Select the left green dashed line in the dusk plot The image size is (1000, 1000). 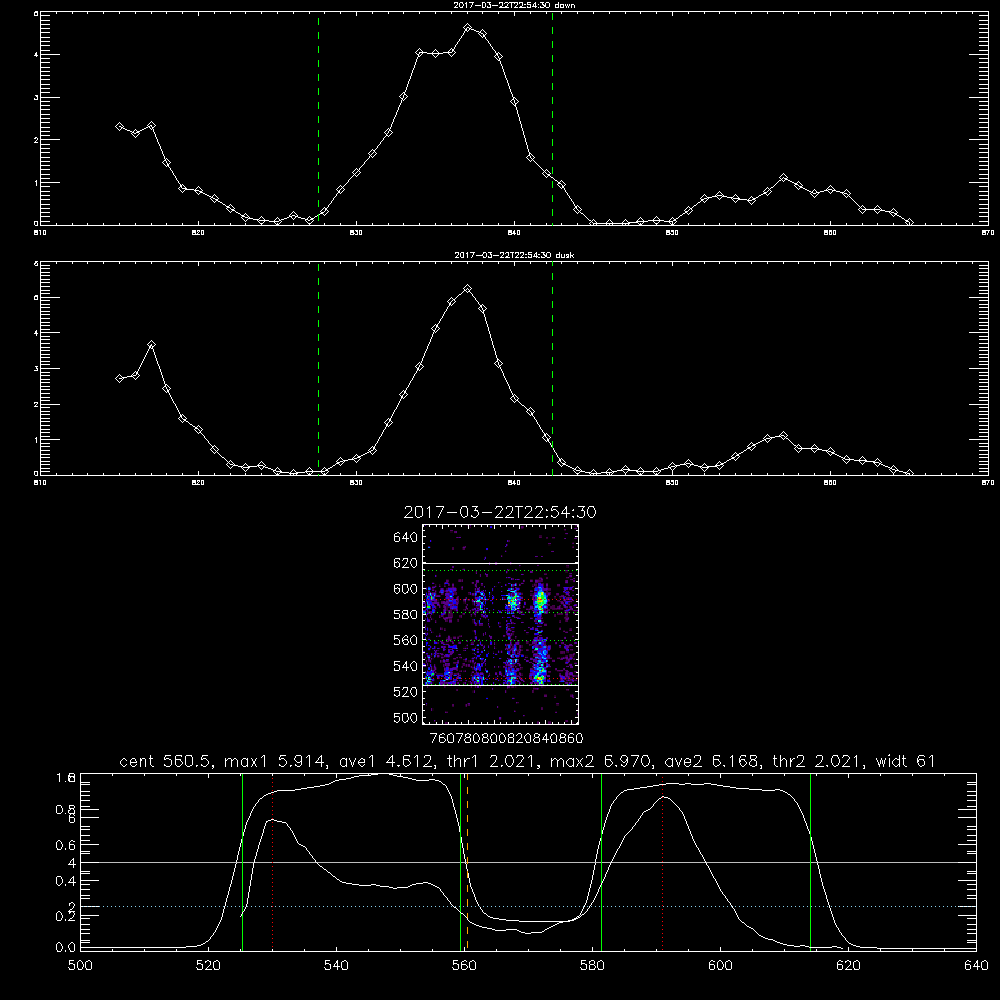(x=318, y=369)
